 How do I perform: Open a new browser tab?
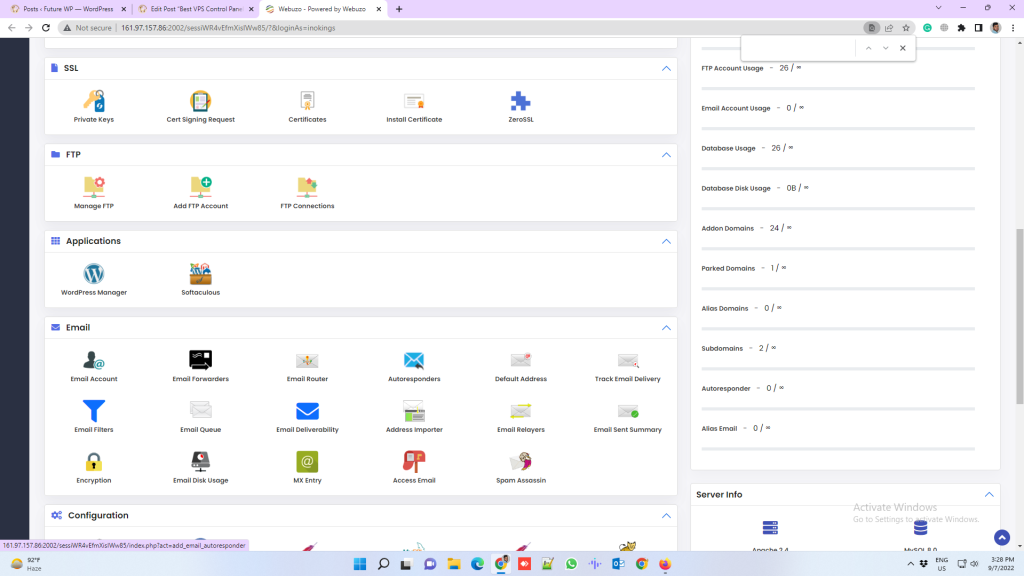click(399, 9)
